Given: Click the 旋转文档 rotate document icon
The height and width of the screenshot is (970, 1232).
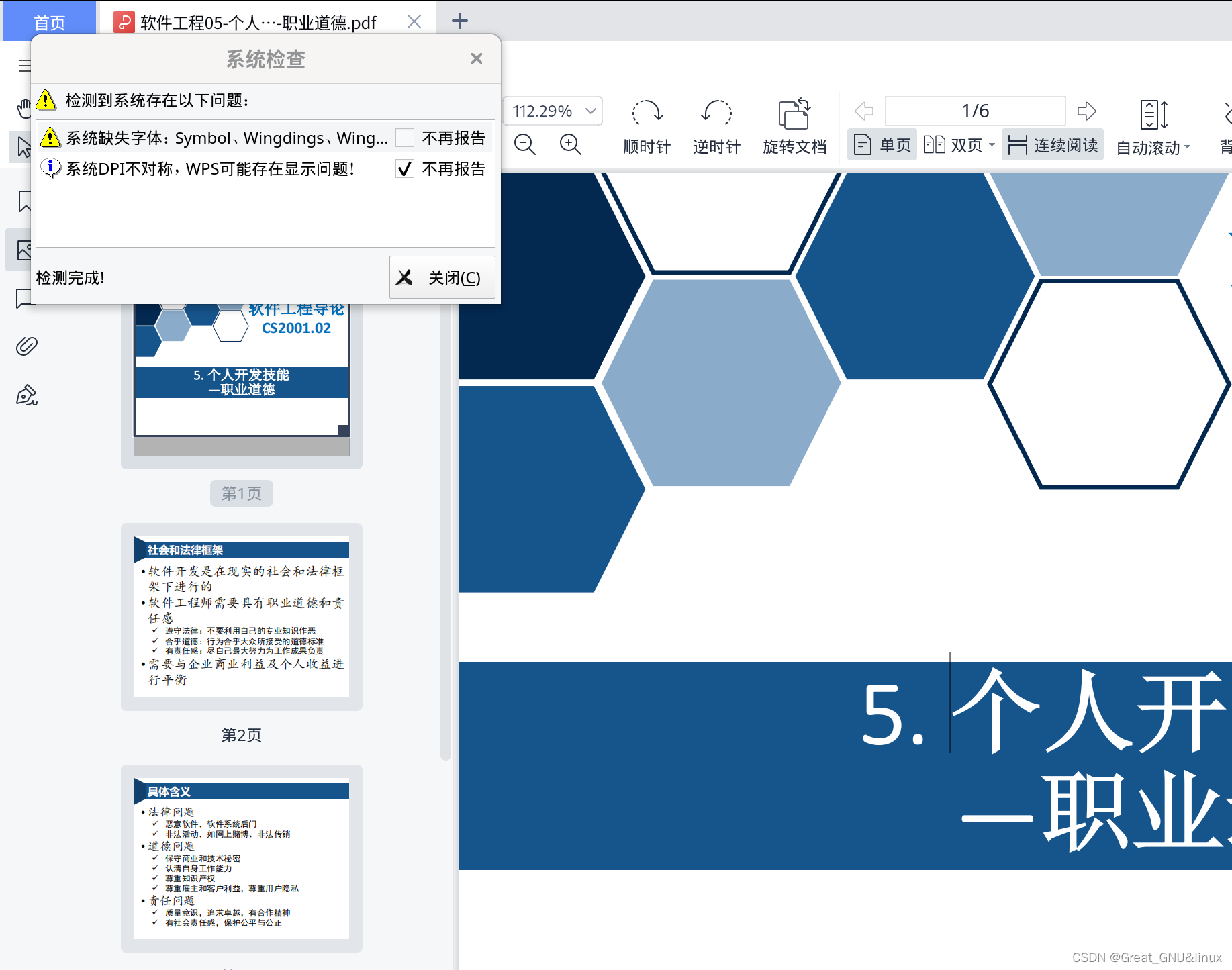Looking at the screenshot, I should [795, 113].
